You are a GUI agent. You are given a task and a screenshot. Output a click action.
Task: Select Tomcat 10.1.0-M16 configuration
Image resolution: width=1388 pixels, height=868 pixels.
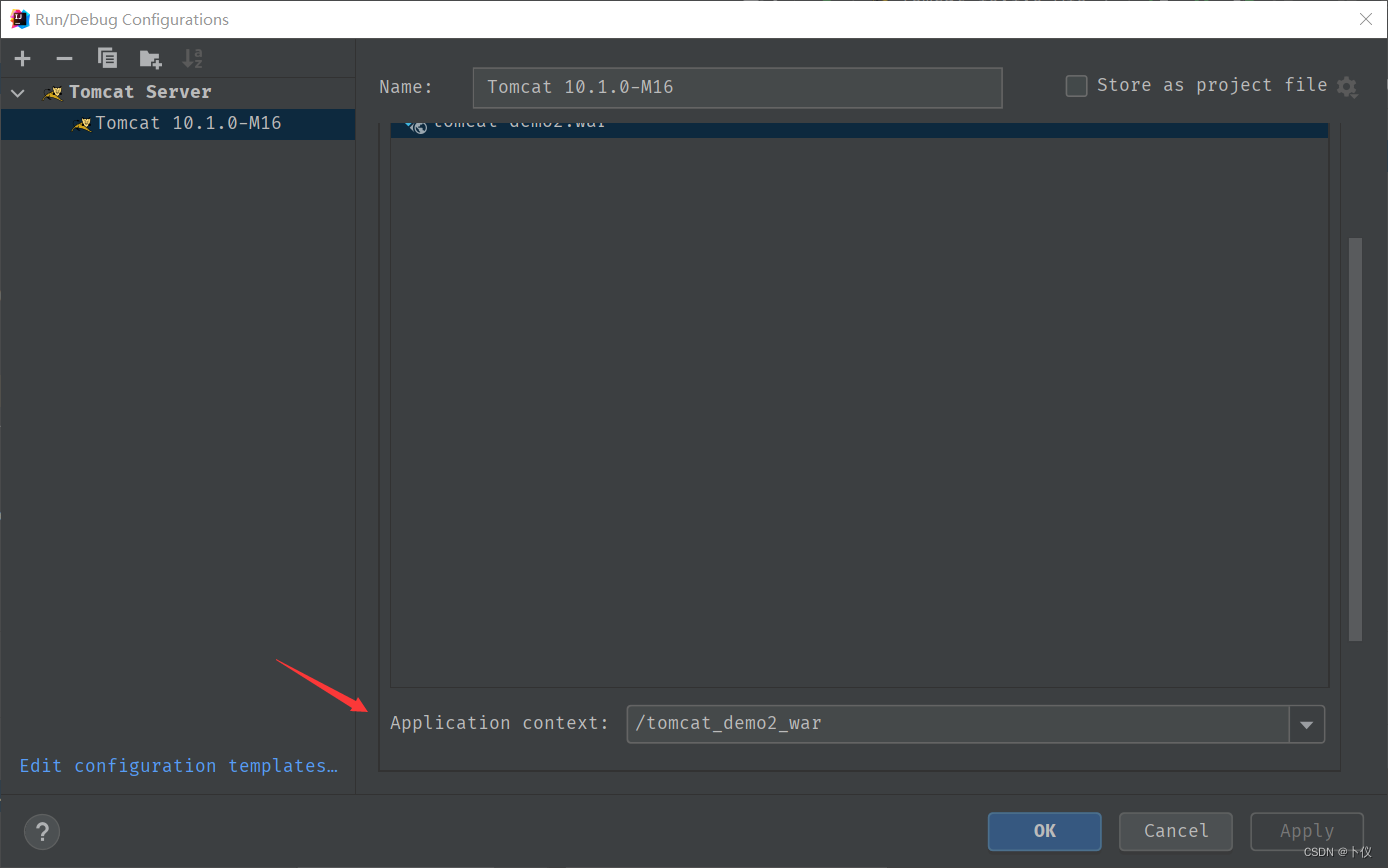[178, 124]
